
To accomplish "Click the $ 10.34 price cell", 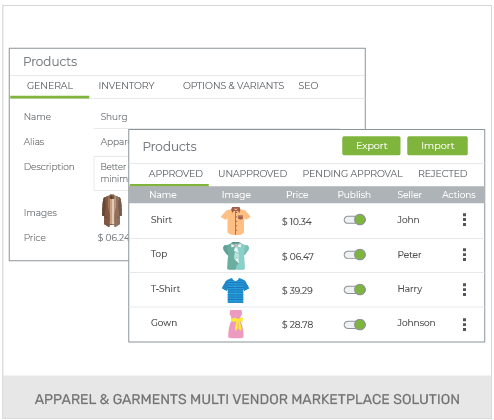I will tap(297, 222).
